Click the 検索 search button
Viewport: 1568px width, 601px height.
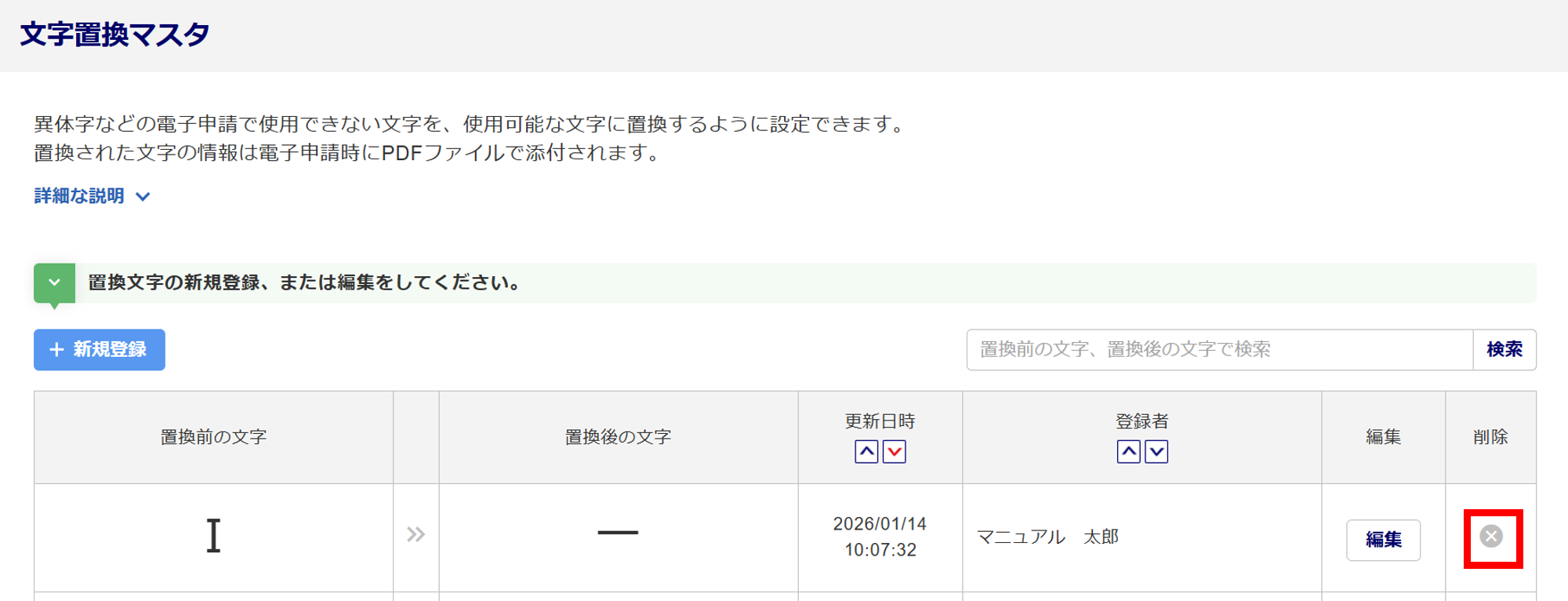click(x=1504, y=350)
